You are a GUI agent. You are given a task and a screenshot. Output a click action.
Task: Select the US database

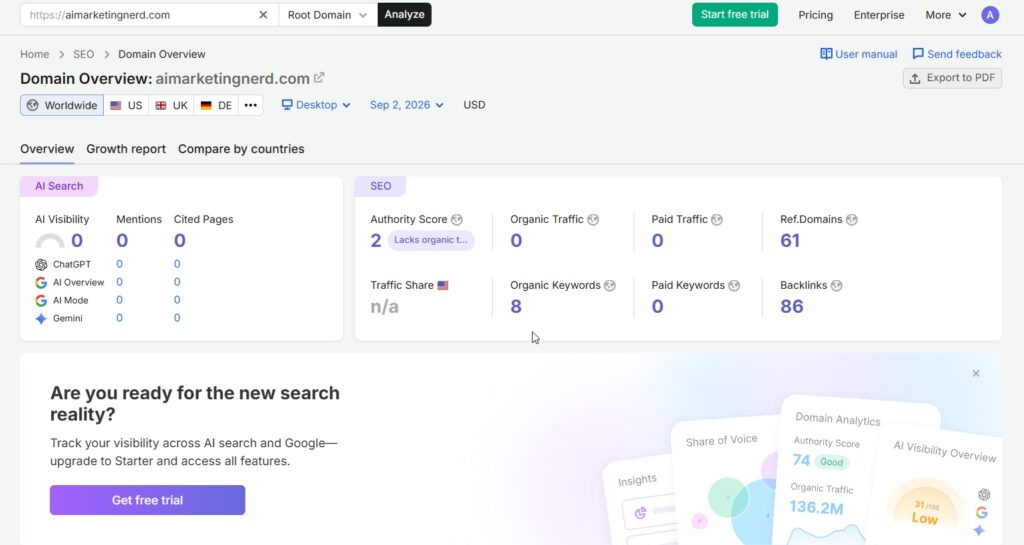click(x=127, y=105)
